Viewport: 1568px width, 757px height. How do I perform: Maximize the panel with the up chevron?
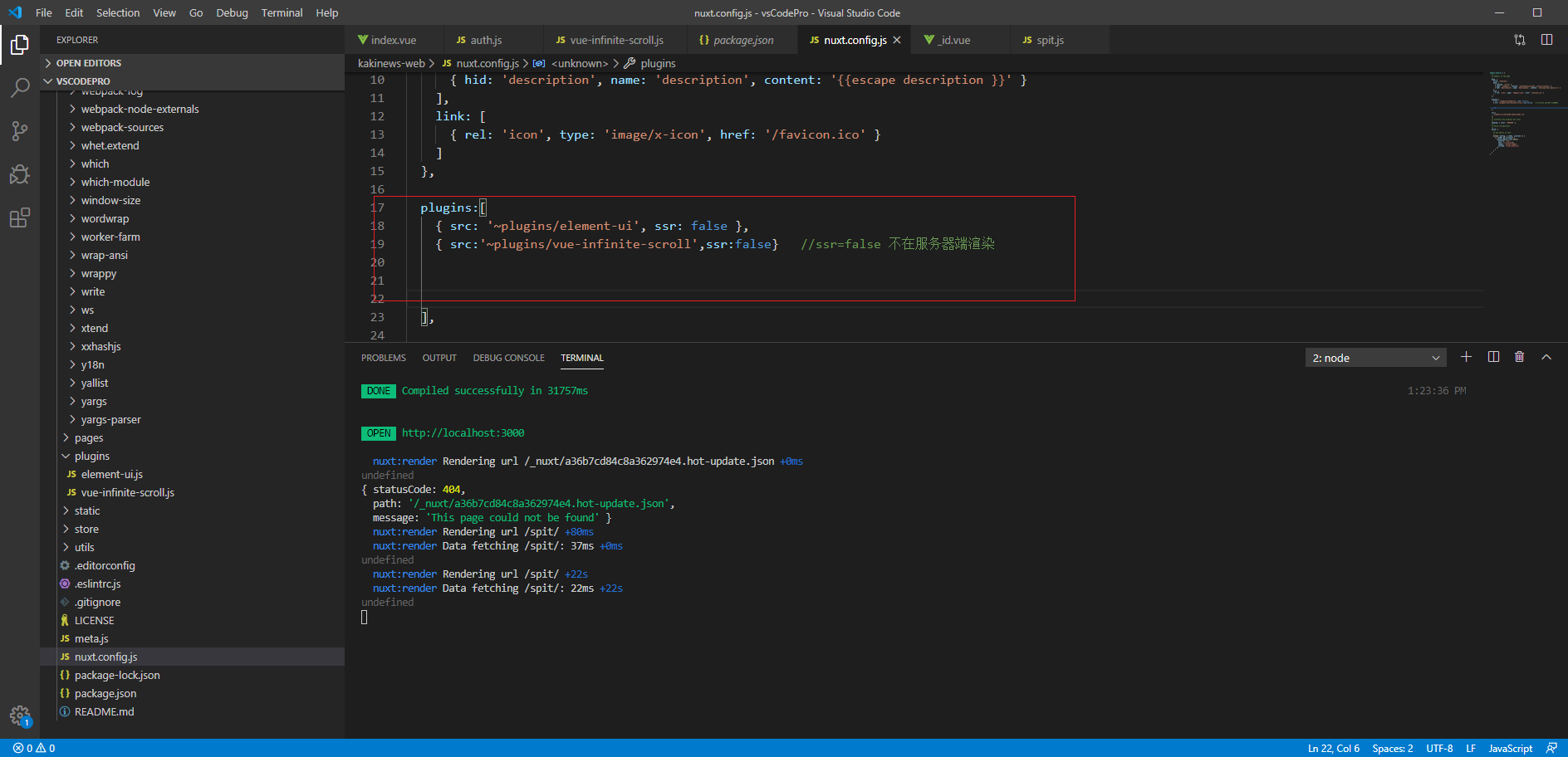pyautogui.click(x=1546, y=357)
